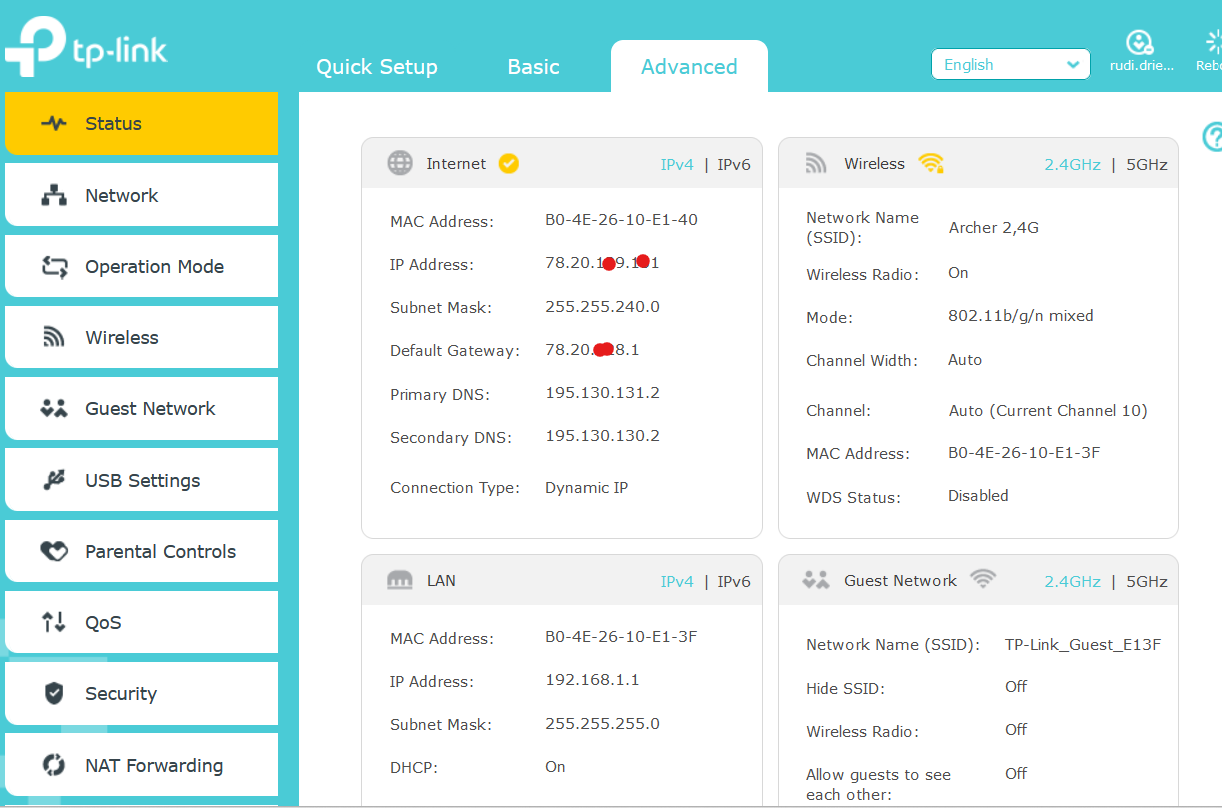
Task: Click the rudi.drie account cloud icon
Action: point(1139,42)
